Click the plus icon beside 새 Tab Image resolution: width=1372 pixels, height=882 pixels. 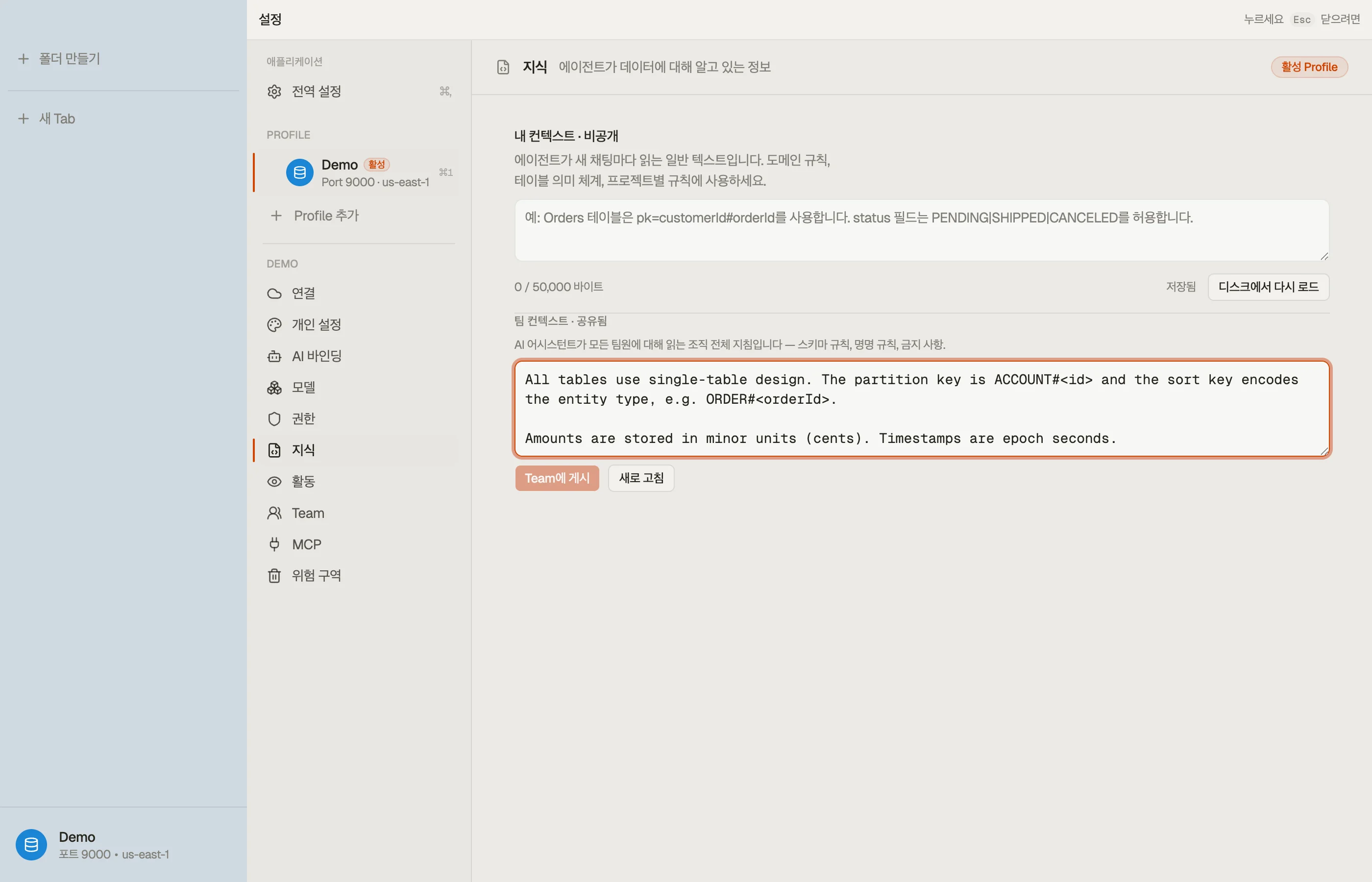coord(24,119)
